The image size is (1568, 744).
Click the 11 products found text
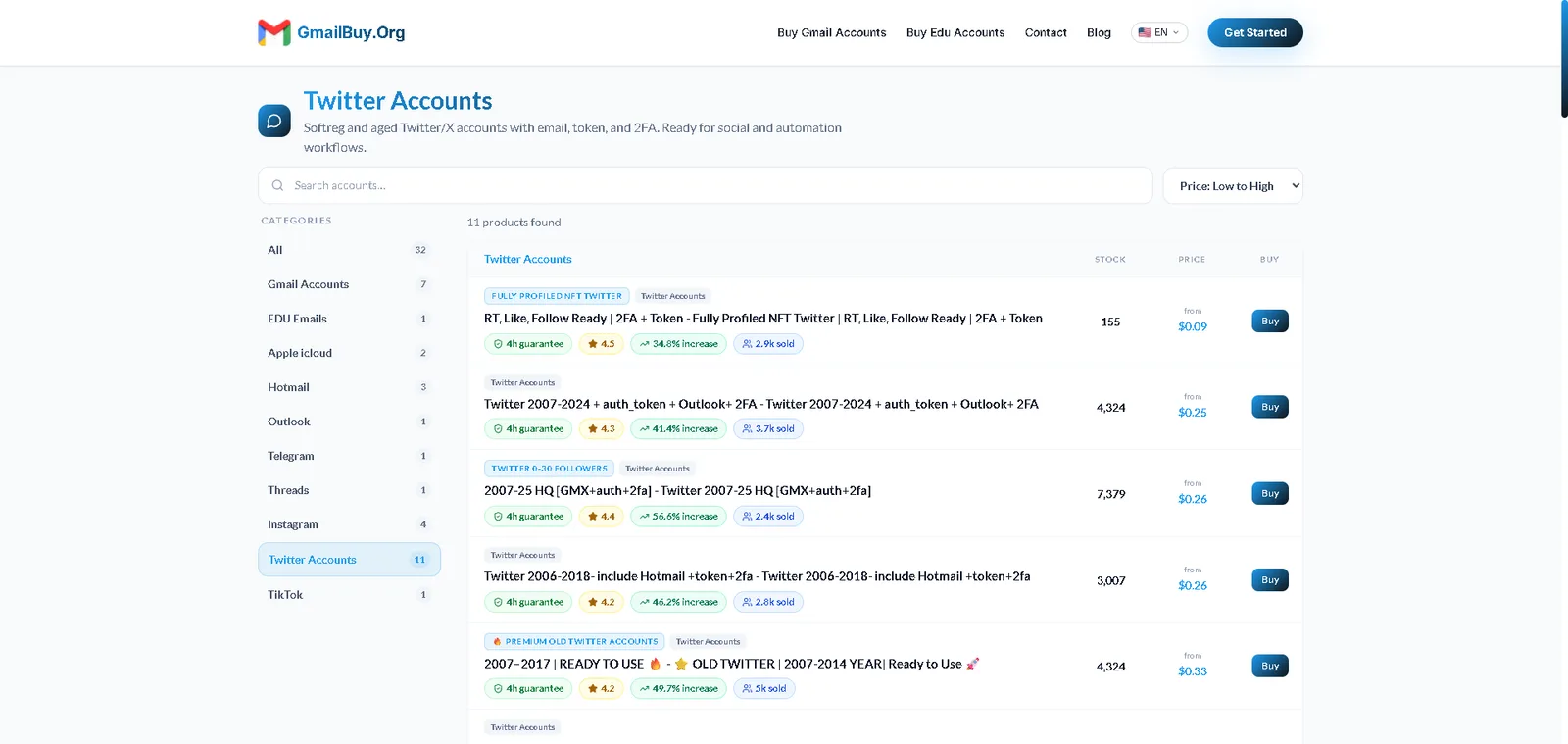(x=514, y=223)
